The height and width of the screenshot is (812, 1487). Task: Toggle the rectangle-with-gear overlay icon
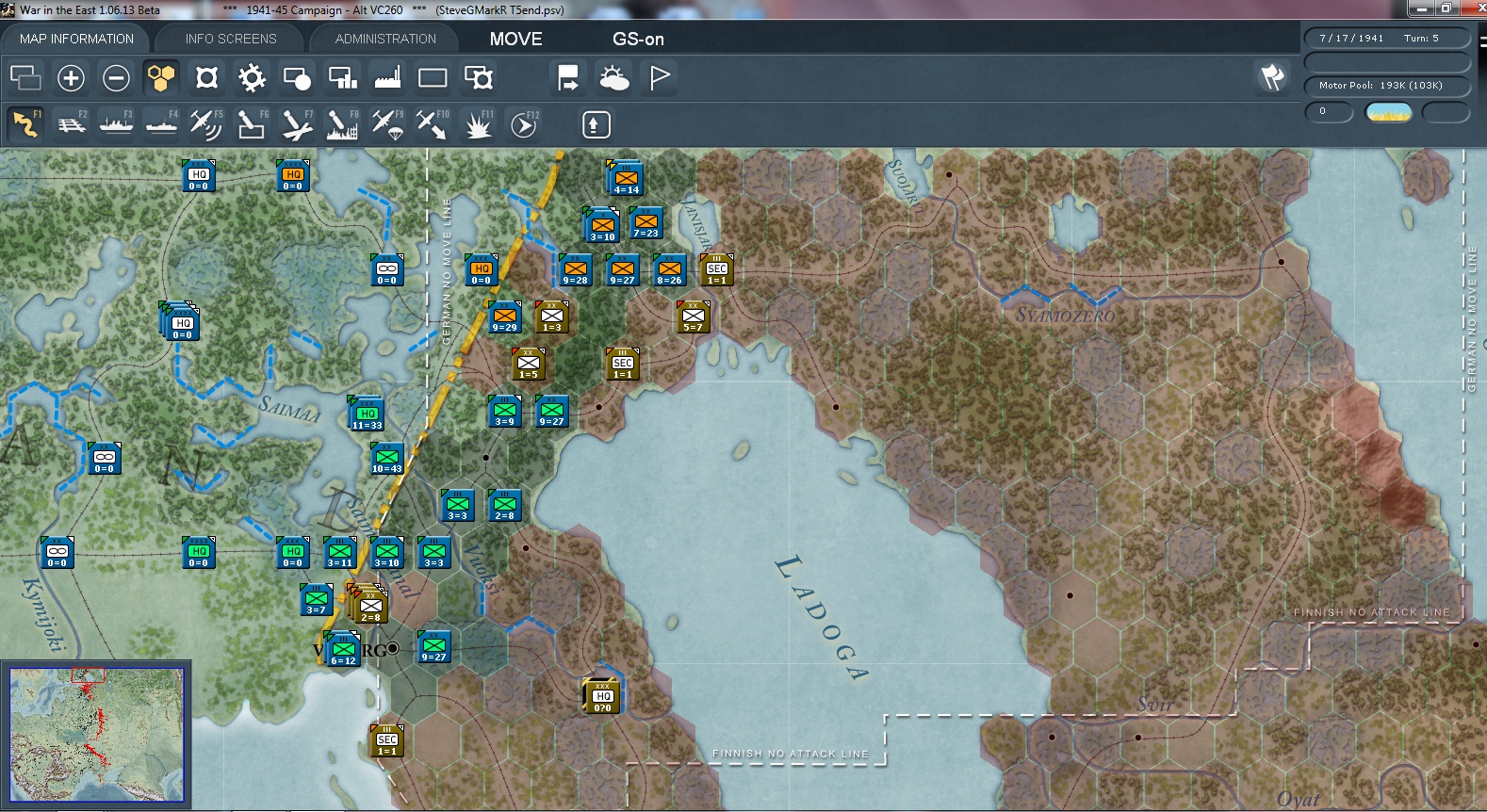click(x=478, y=77)
